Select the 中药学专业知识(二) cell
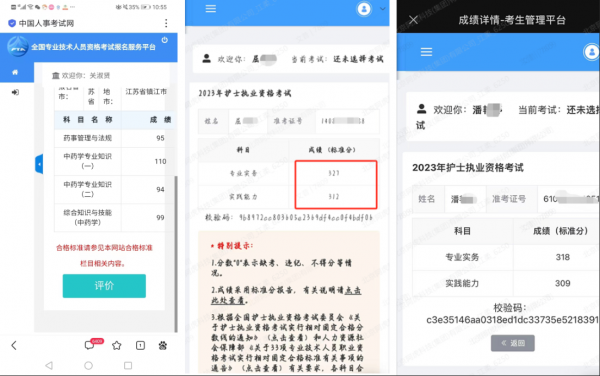The height and width of the screenshot is (376, 600). [88, 189]
